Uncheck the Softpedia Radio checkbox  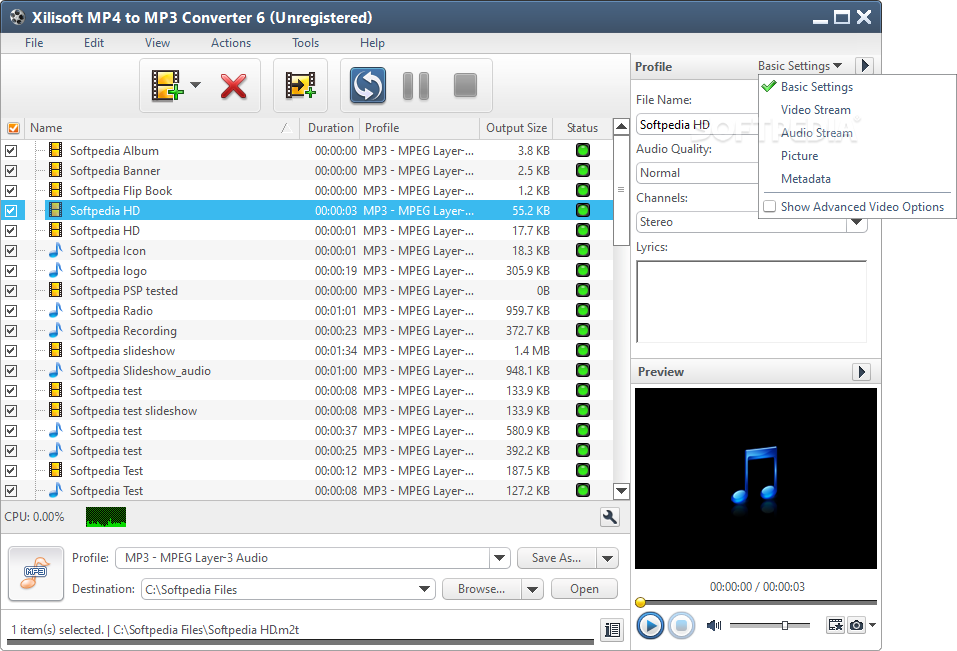click(11, 311)
